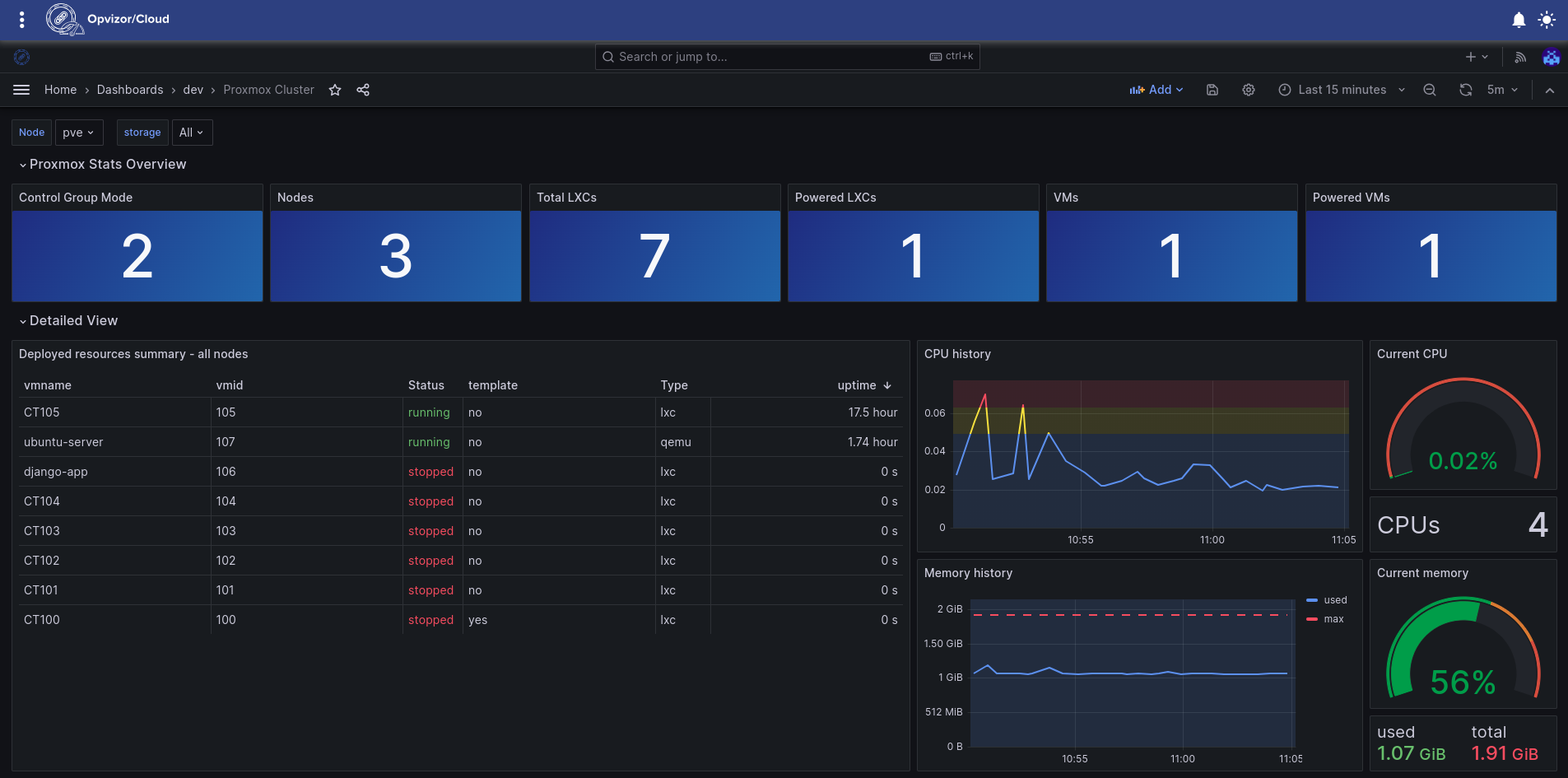The image size is (1568, 778).
Task: Open the Add panel dropdown
Action: [x=1156, y=90]
